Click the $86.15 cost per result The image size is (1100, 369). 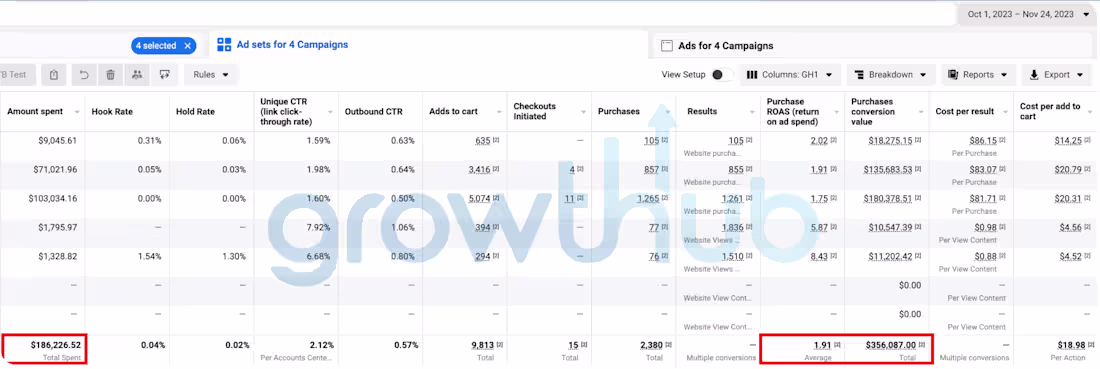coord(983,140)
